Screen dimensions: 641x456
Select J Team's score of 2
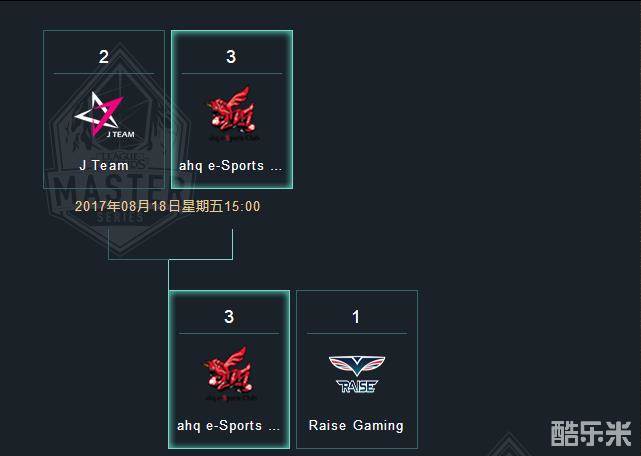point(104,57)
